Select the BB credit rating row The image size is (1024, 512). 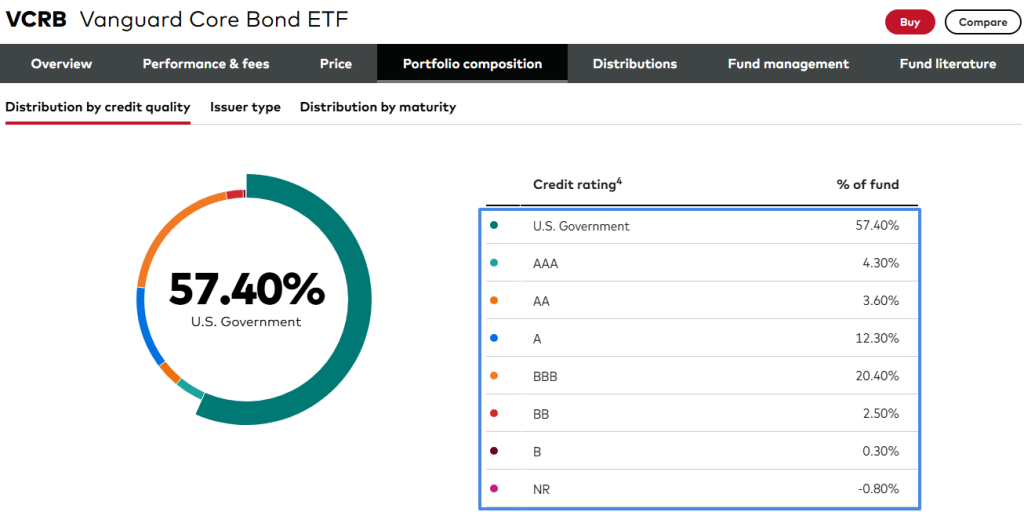click(x=700, y=413)
